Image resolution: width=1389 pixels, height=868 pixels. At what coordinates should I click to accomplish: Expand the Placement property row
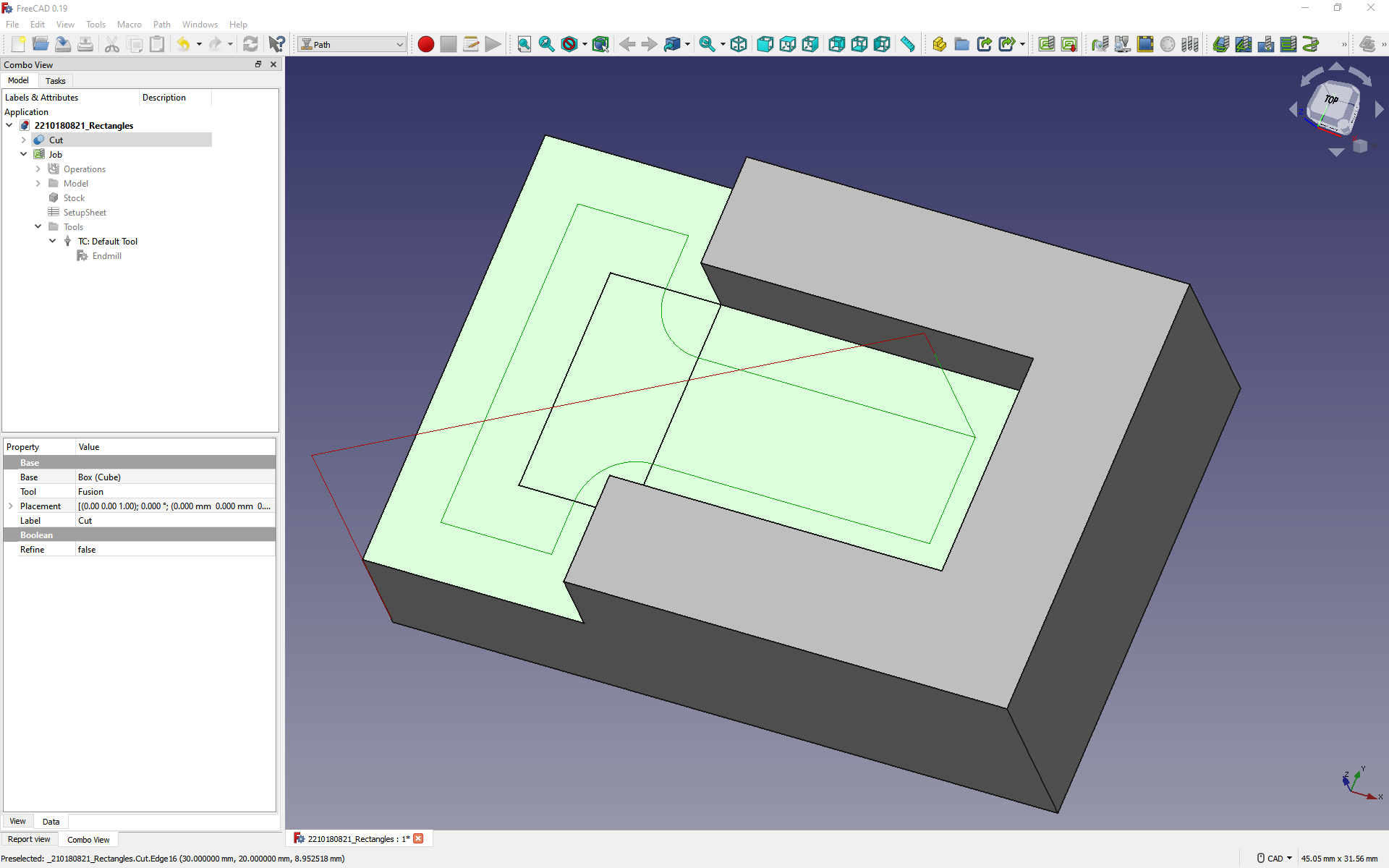pyautogui.click(x=11, y=506)
